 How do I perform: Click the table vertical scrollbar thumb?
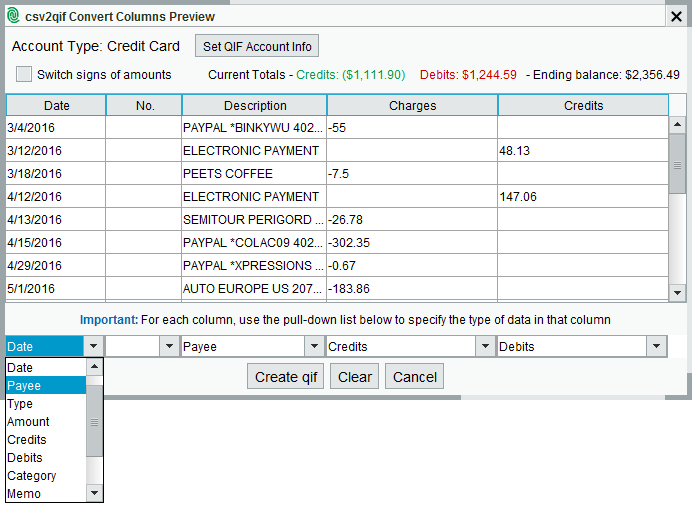click(677, 164)
